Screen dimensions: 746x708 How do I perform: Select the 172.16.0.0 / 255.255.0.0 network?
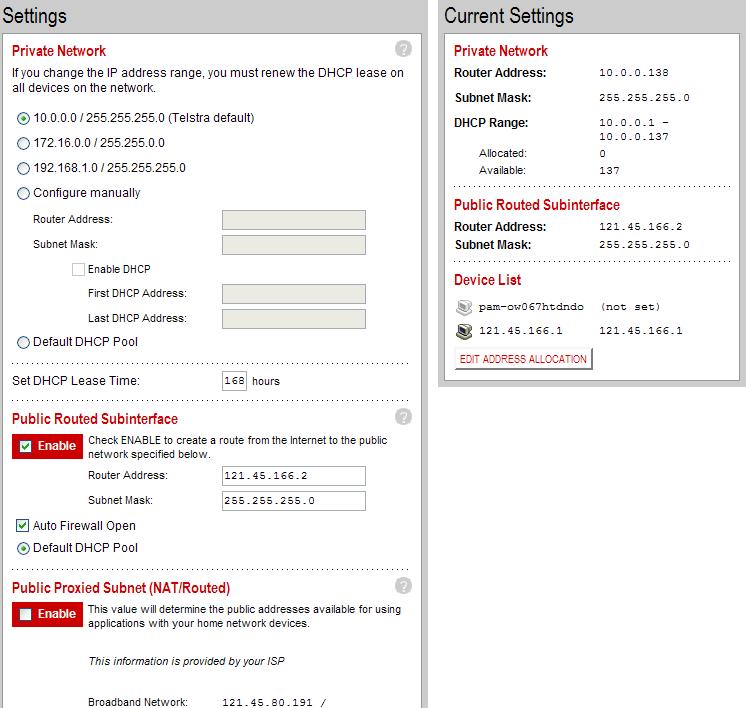[x=23, y=143]
